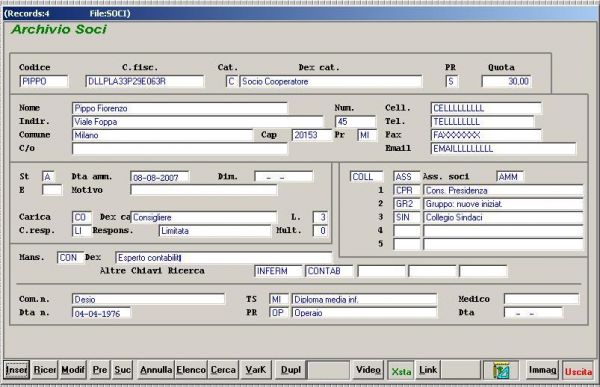Viewport: 600px width, 387px height.
Task: Click the Dta amm. field 08-08-2007
Action: (x=160, y=177)
